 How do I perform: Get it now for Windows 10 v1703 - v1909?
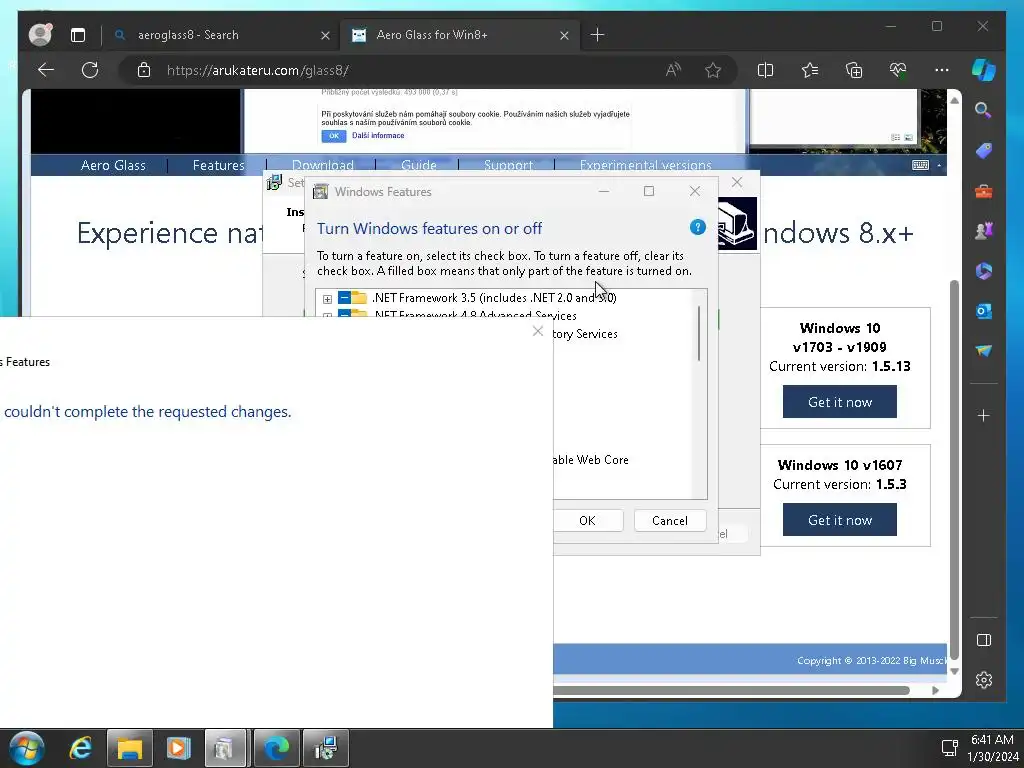tap(839, 402)
